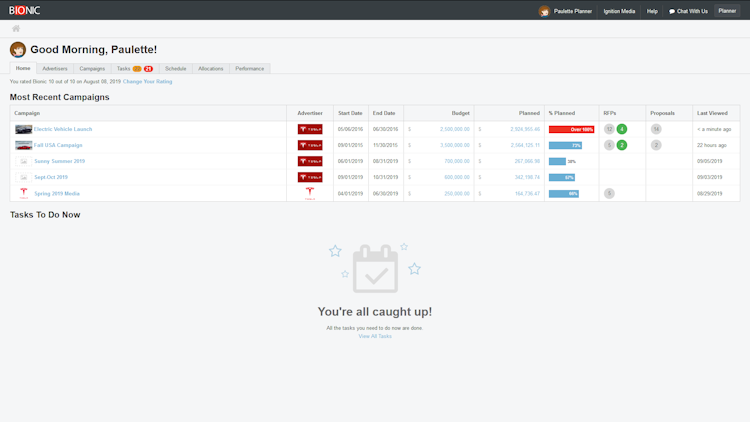Click planned amount 342,198.74
The height and width of the screenshot is (422, 750).
[527, 177]
